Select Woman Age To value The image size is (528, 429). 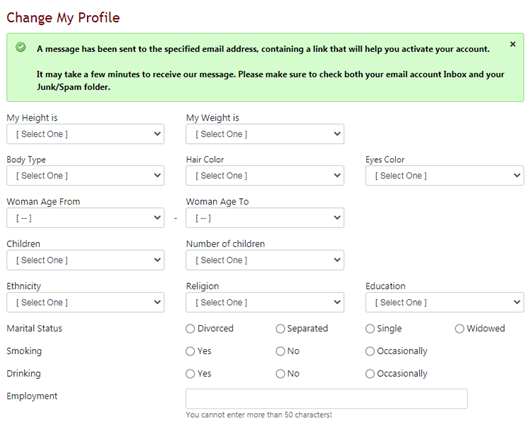click(x=265, y=218)
